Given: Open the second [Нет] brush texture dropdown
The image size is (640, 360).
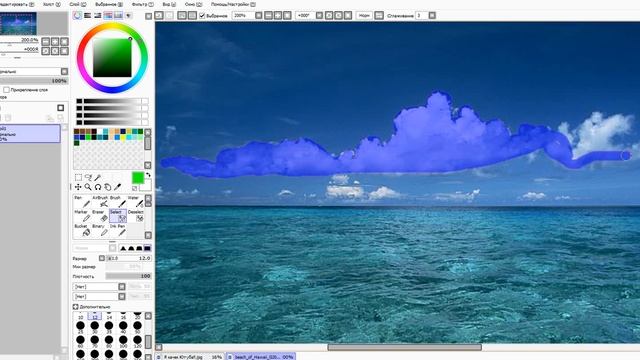Looking at the screenshot, I should click(x=121, y=296).
